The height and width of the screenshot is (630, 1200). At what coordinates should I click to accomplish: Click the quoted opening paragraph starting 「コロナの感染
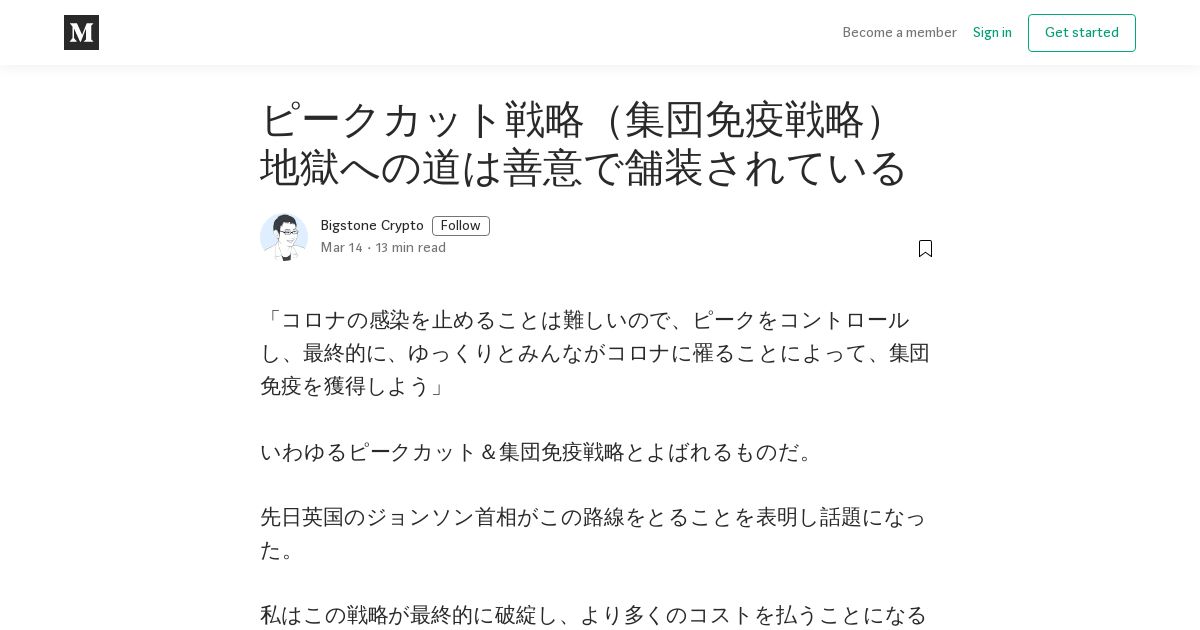click(596, 353)
